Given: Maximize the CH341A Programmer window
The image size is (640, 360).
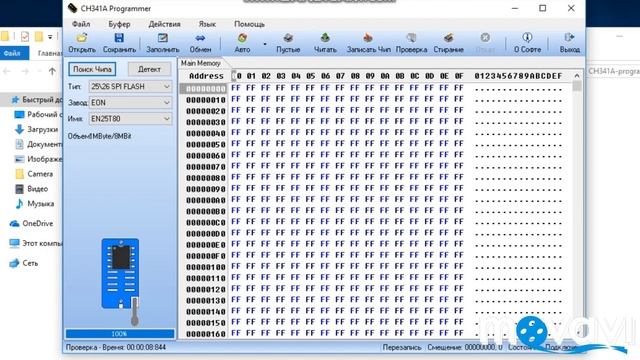Looking at the screenshot, I should (x=542, y=8).
